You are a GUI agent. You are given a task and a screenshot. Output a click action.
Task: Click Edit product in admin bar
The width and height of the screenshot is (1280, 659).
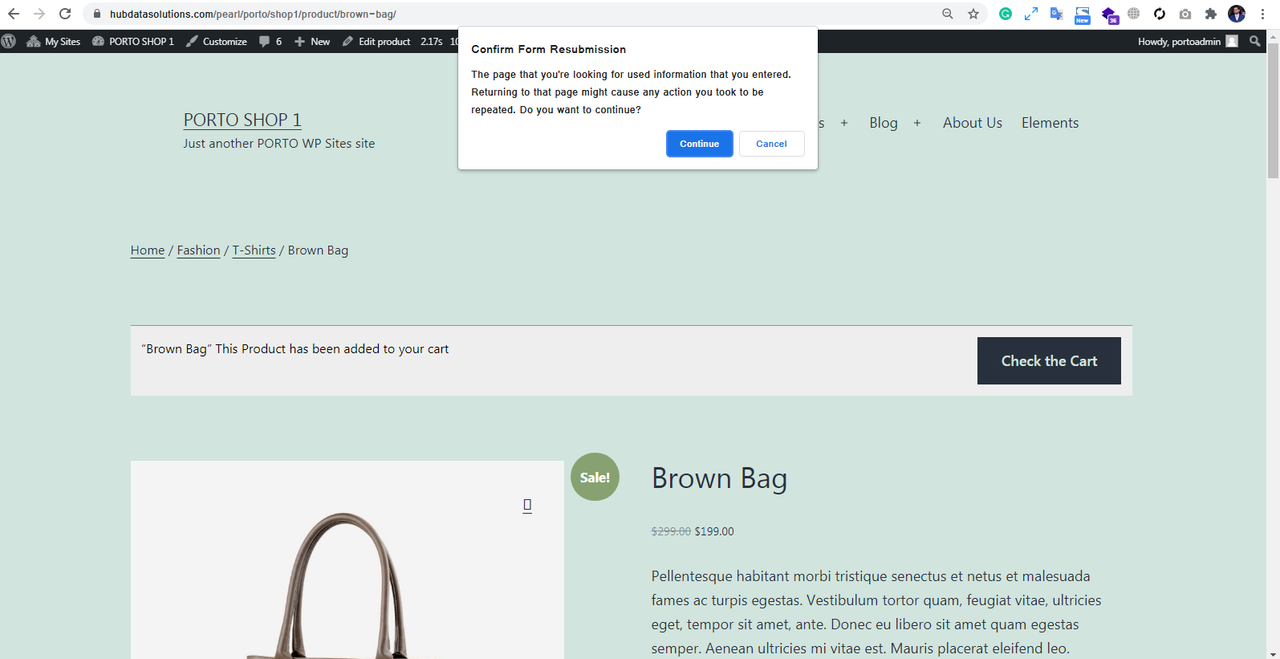(376, 41)
